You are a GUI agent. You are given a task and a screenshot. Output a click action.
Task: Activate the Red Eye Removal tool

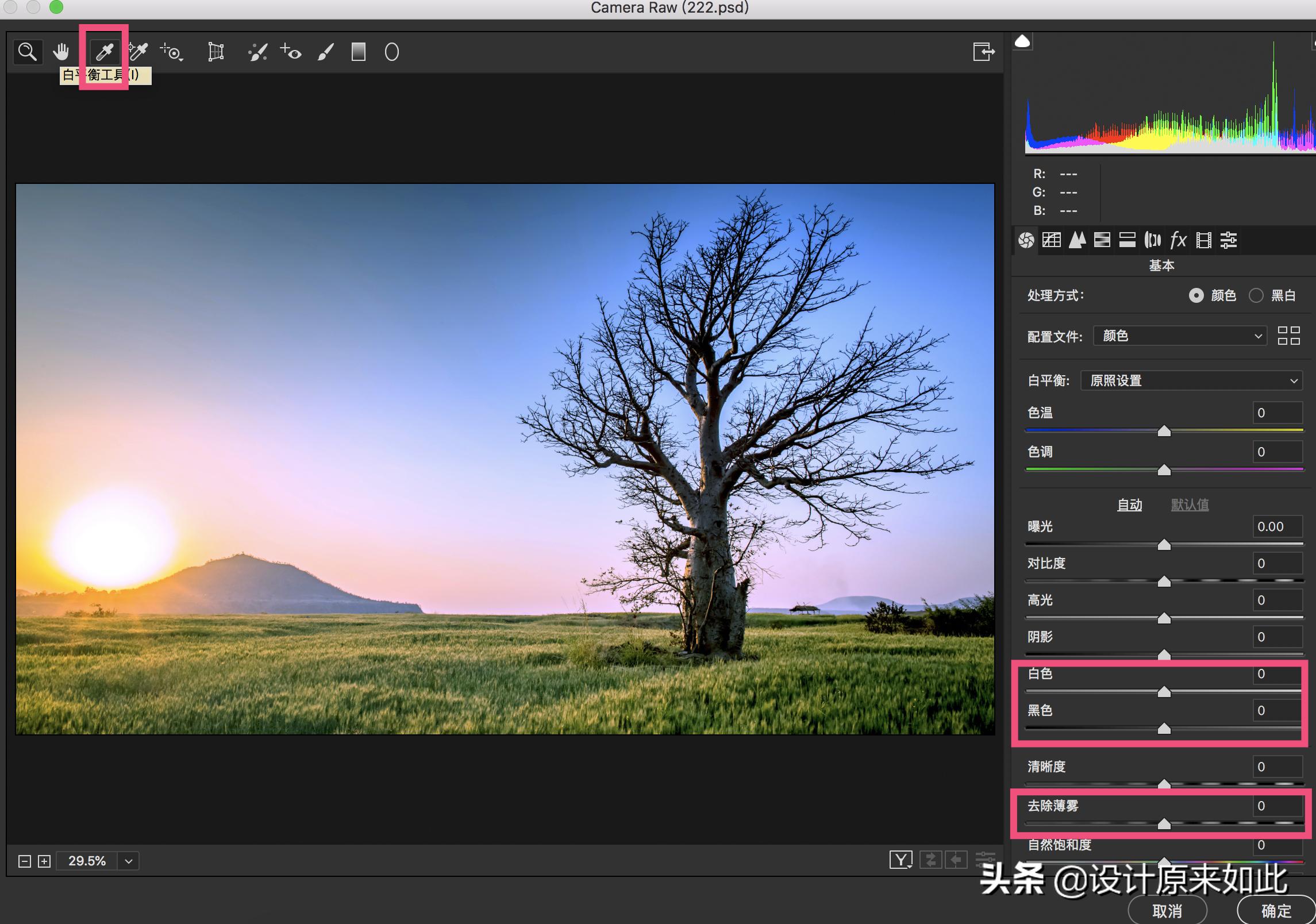[291, 52]
